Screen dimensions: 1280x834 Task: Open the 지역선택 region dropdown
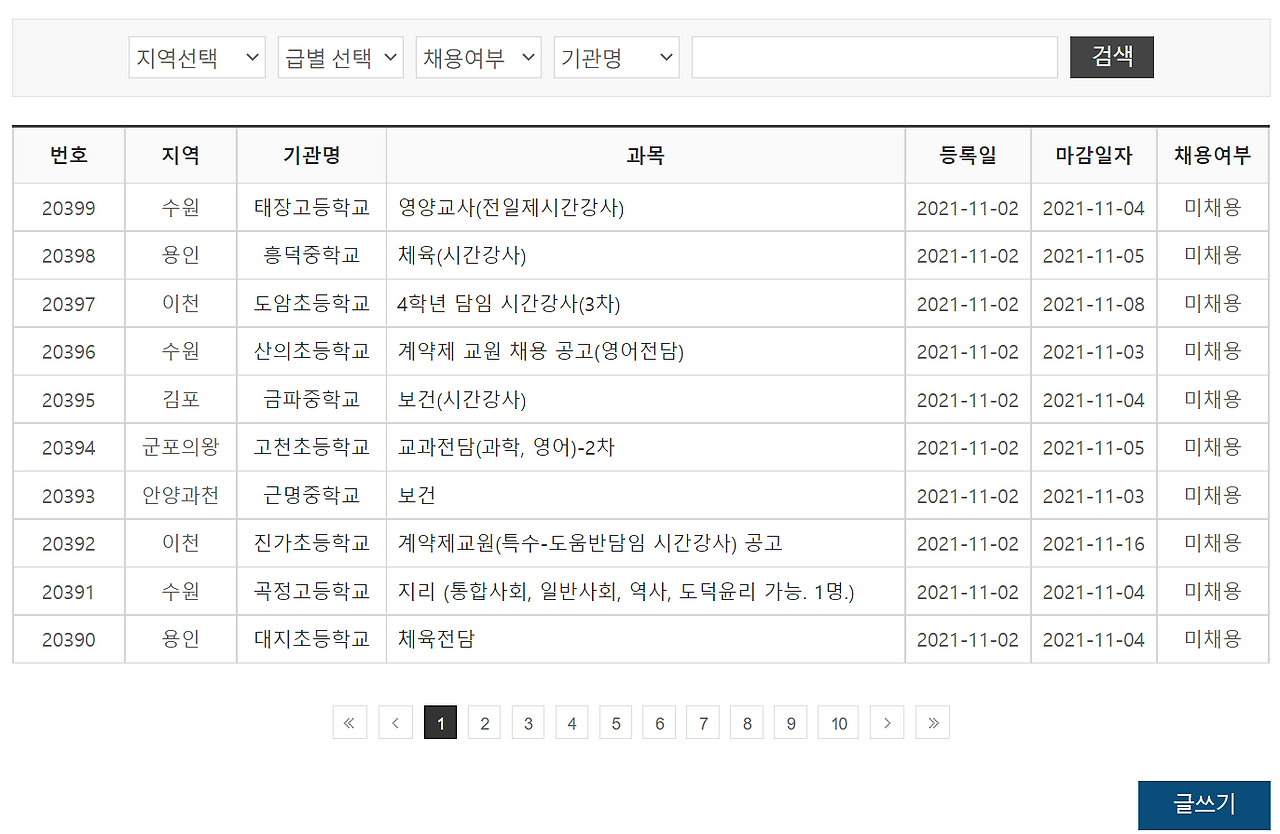197,57
